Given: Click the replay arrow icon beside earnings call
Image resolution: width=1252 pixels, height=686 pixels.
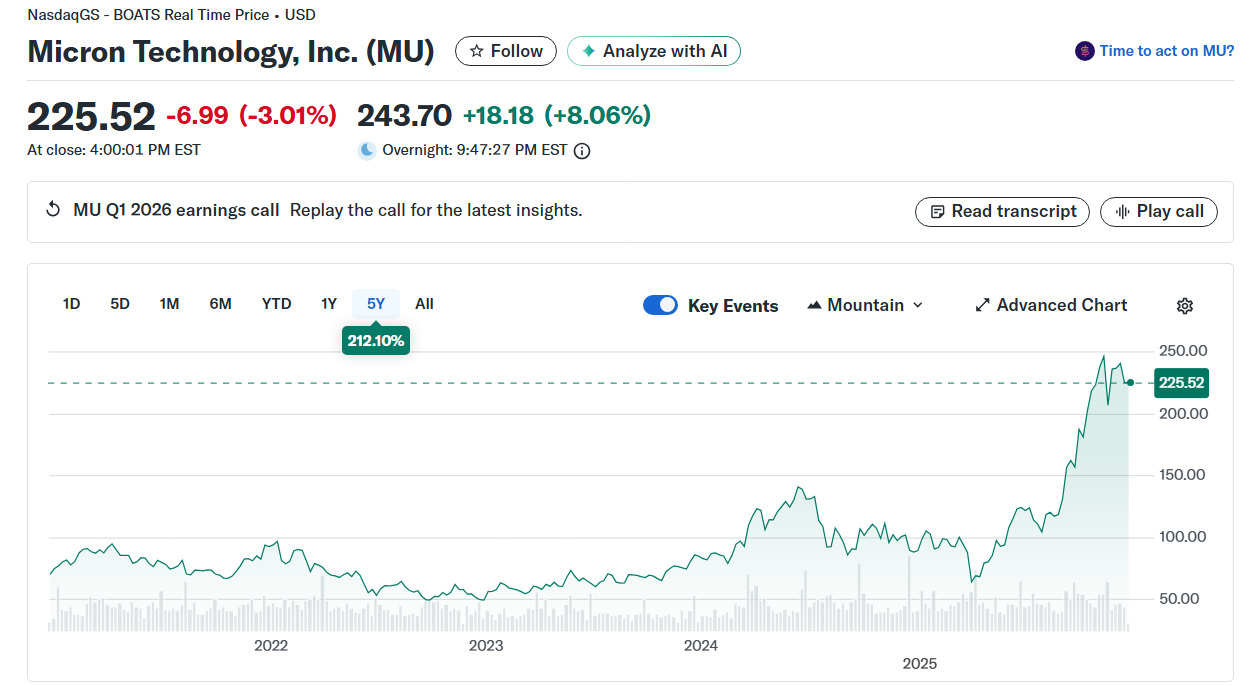Looking at the screenshot, I should [54, 210].
